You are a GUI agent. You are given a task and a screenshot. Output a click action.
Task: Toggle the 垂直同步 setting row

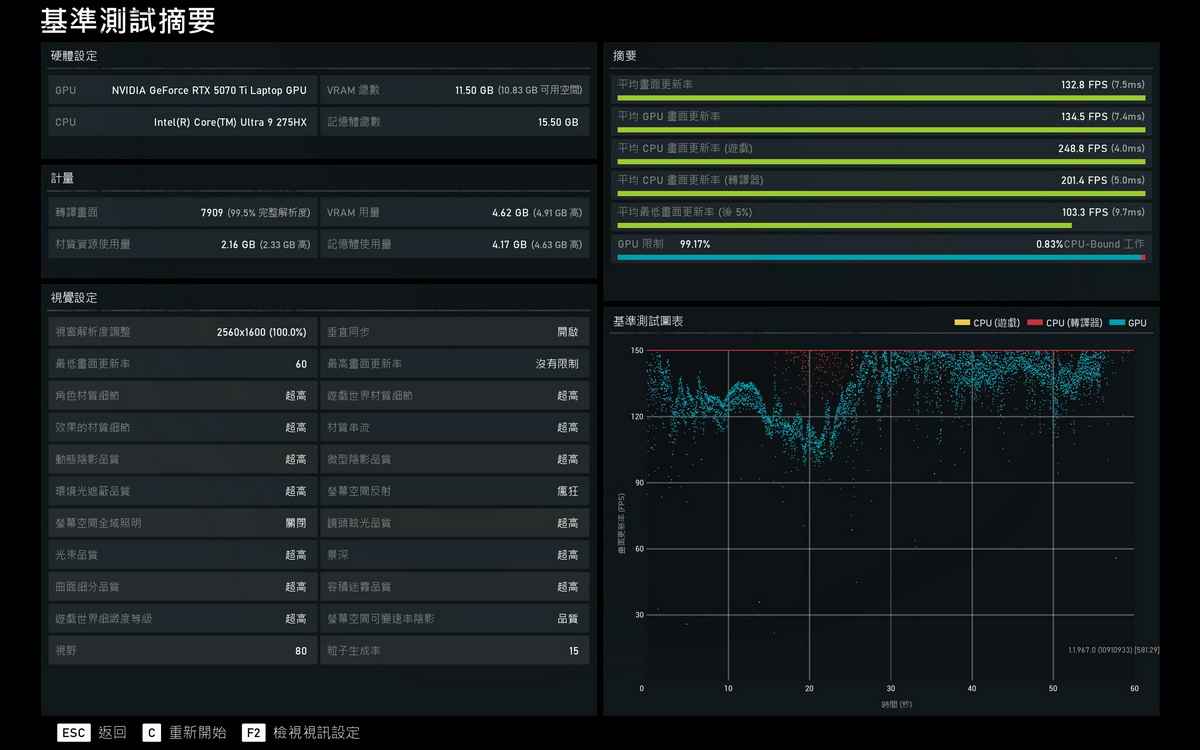[x=454, y=332]
